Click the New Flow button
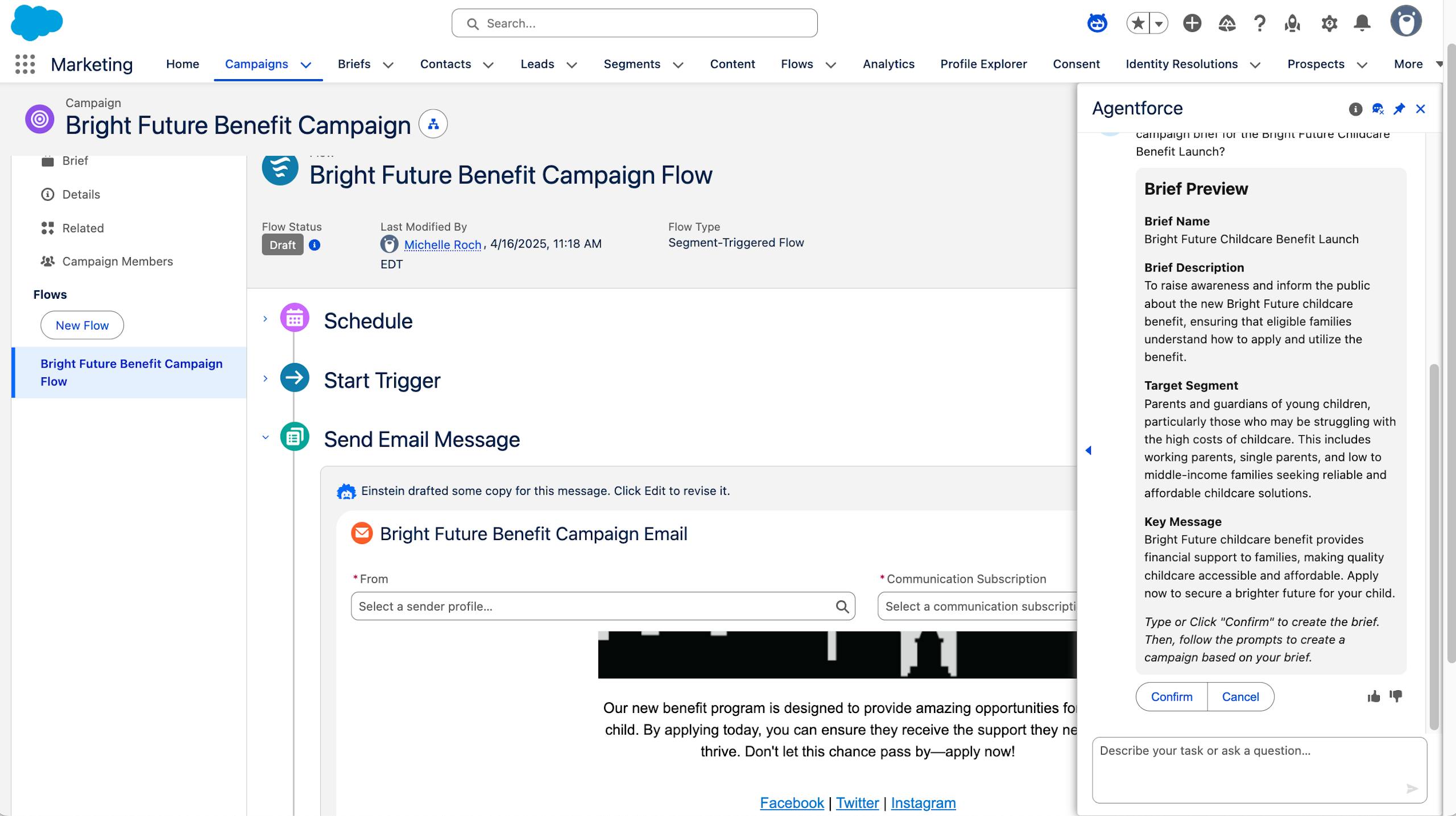 tap(82, 325)
